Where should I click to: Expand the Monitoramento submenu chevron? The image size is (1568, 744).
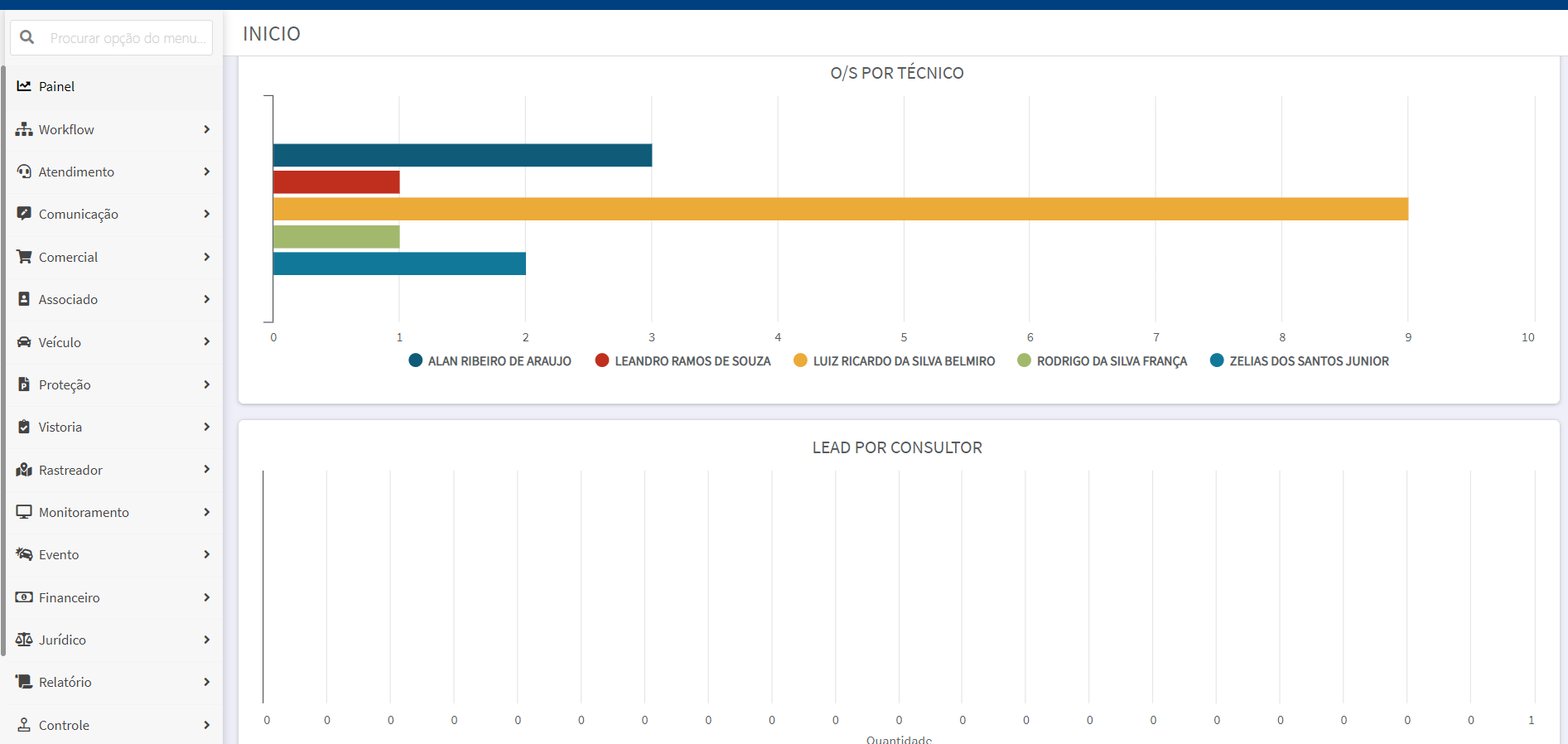(207, 512)
